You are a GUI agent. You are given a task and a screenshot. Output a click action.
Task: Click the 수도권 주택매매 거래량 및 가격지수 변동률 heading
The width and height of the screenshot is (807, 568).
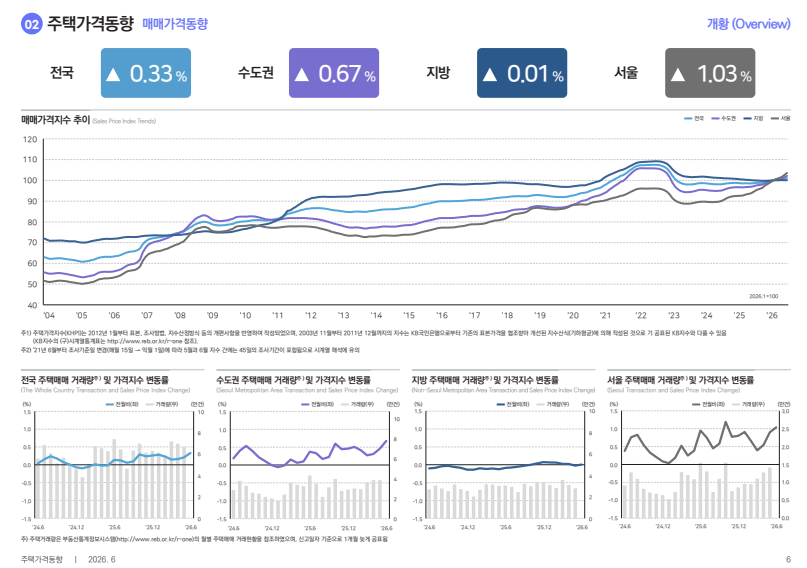click(293, 380)
